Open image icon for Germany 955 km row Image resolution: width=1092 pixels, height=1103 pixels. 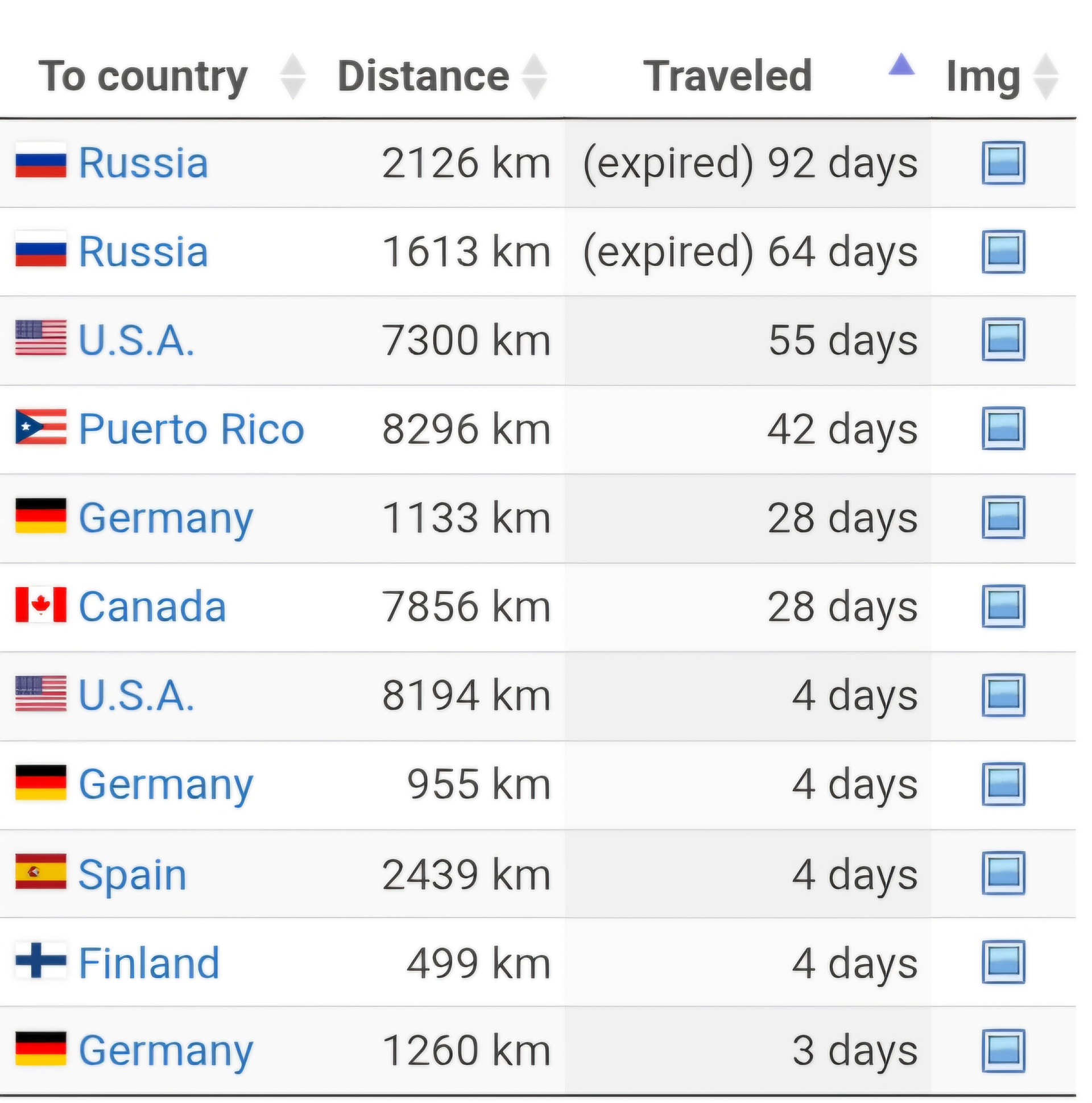[x=1003, y=784]
